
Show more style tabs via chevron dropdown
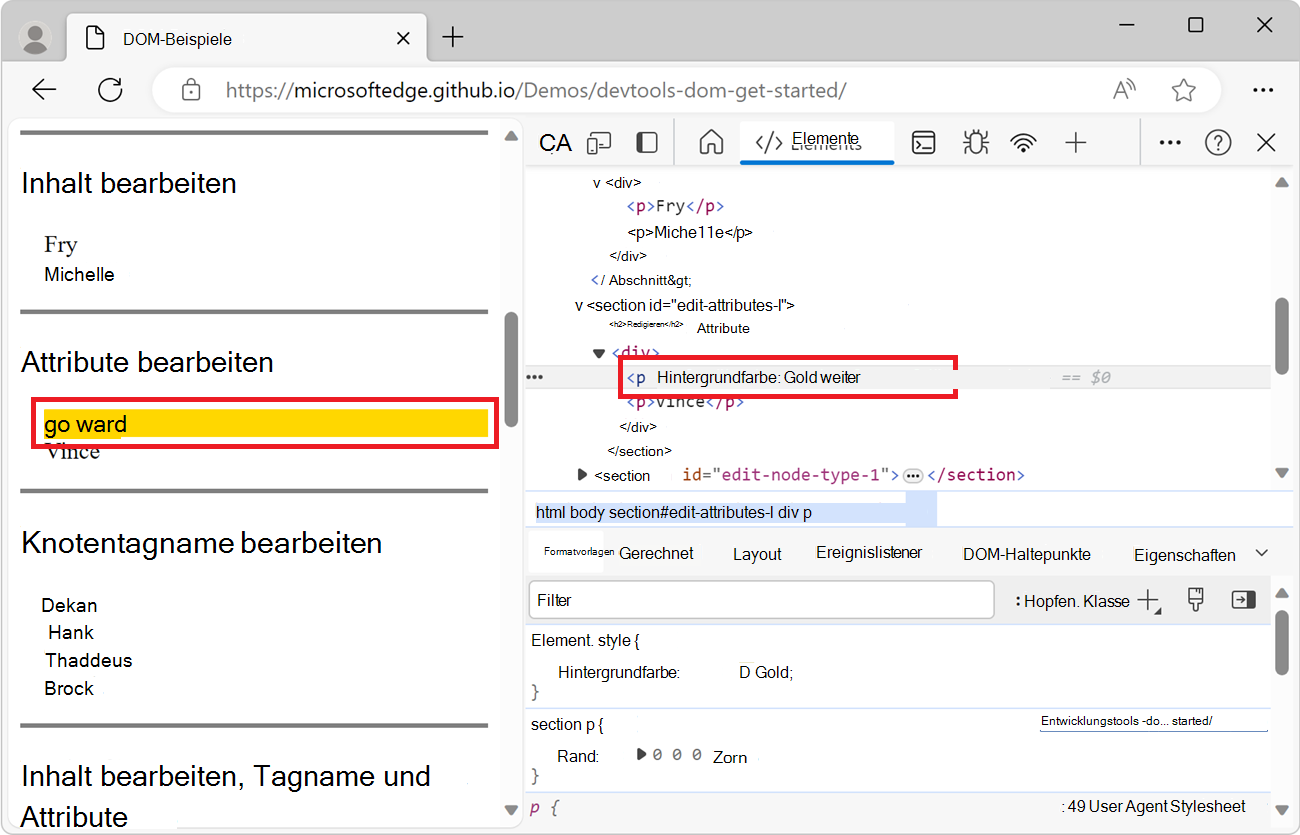pyautogui.click(x=1261, y=553)
